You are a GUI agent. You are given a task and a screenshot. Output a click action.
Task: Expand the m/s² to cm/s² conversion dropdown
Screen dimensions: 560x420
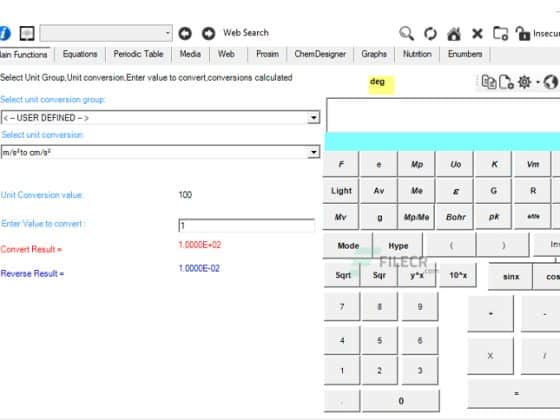(x=313, y=152)
